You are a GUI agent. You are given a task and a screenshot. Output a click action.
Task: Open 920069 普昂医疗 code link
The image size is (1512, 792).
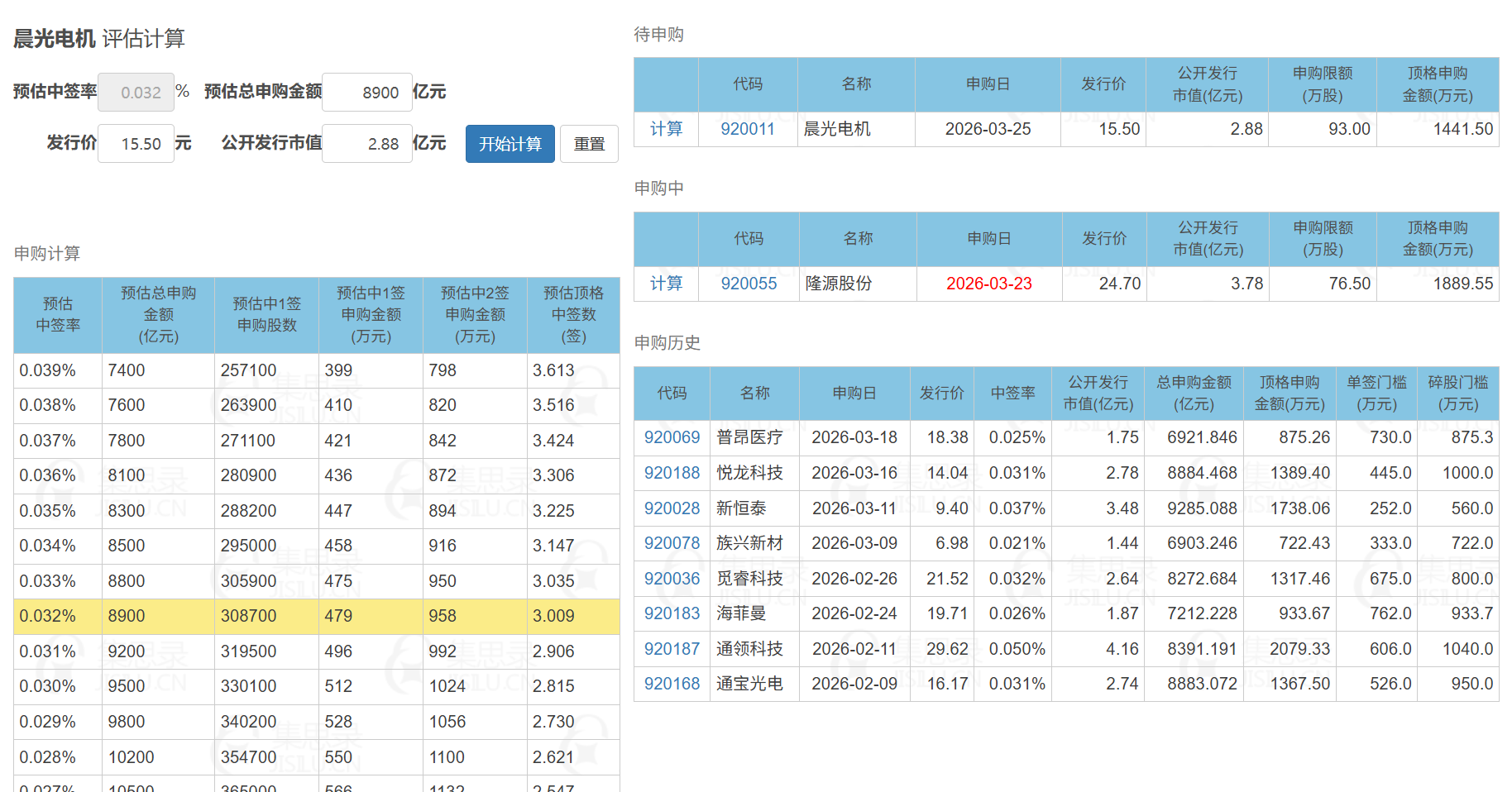(x=672, y=437)
